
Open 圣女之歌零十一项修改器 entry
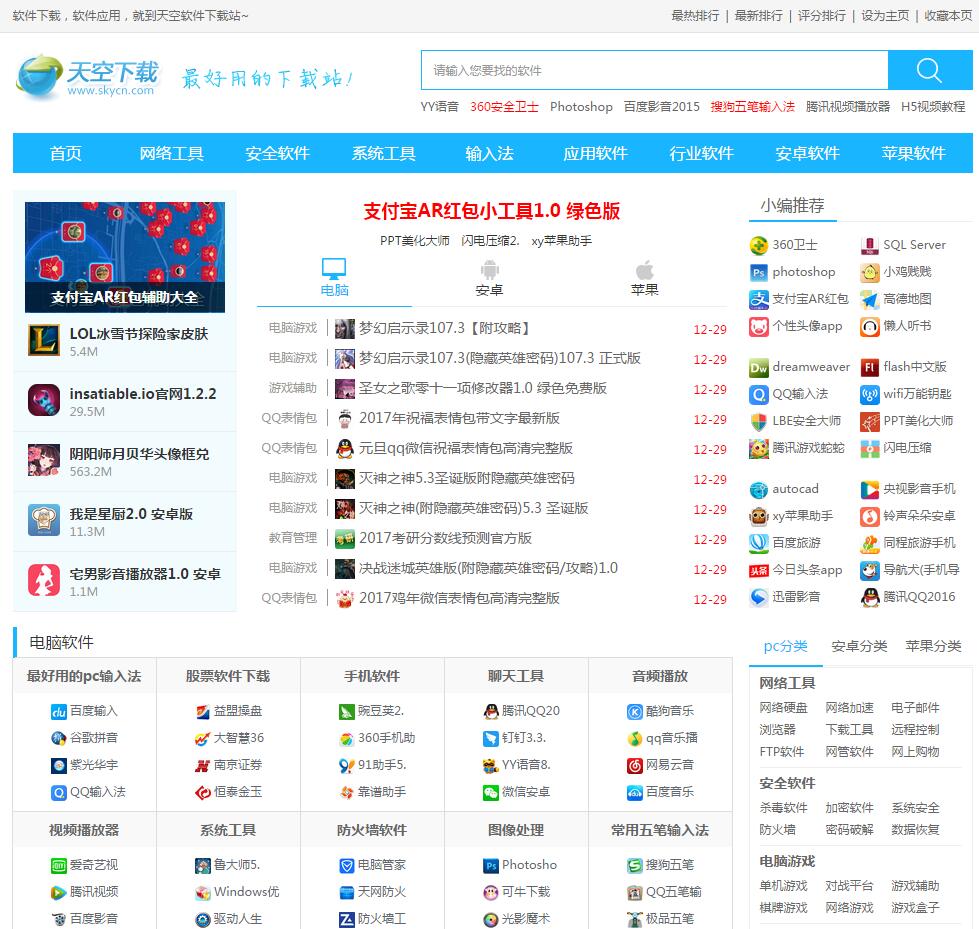point(483,388)
